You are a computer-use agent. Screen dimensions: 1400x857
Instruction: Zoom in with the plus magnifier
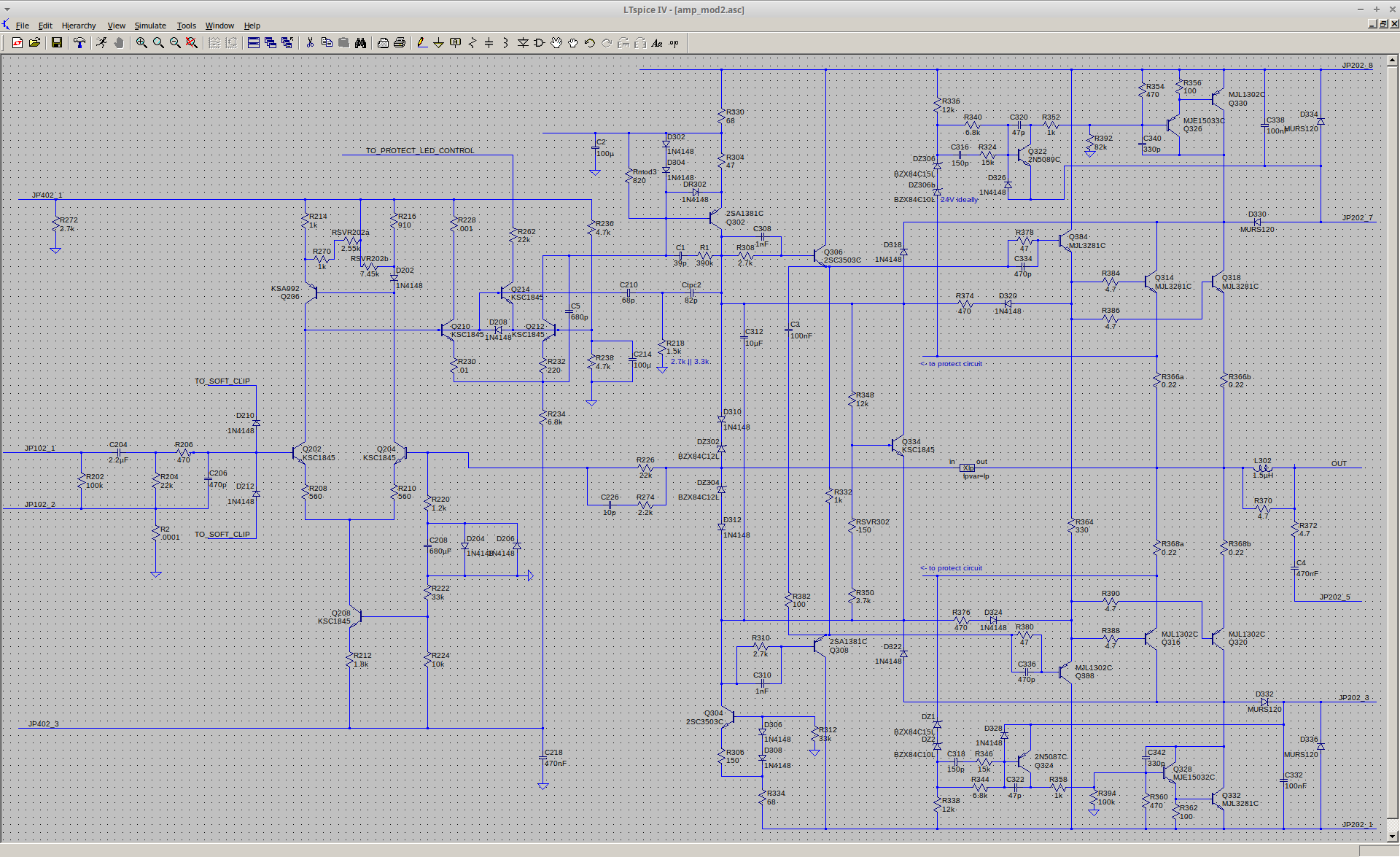pos(141,43)
